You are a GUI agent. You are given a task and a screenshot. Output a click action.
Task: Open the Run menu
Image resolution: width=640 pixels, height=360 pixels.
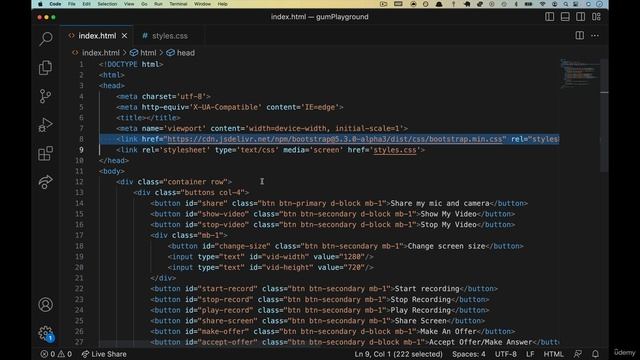tap(158, 4)
